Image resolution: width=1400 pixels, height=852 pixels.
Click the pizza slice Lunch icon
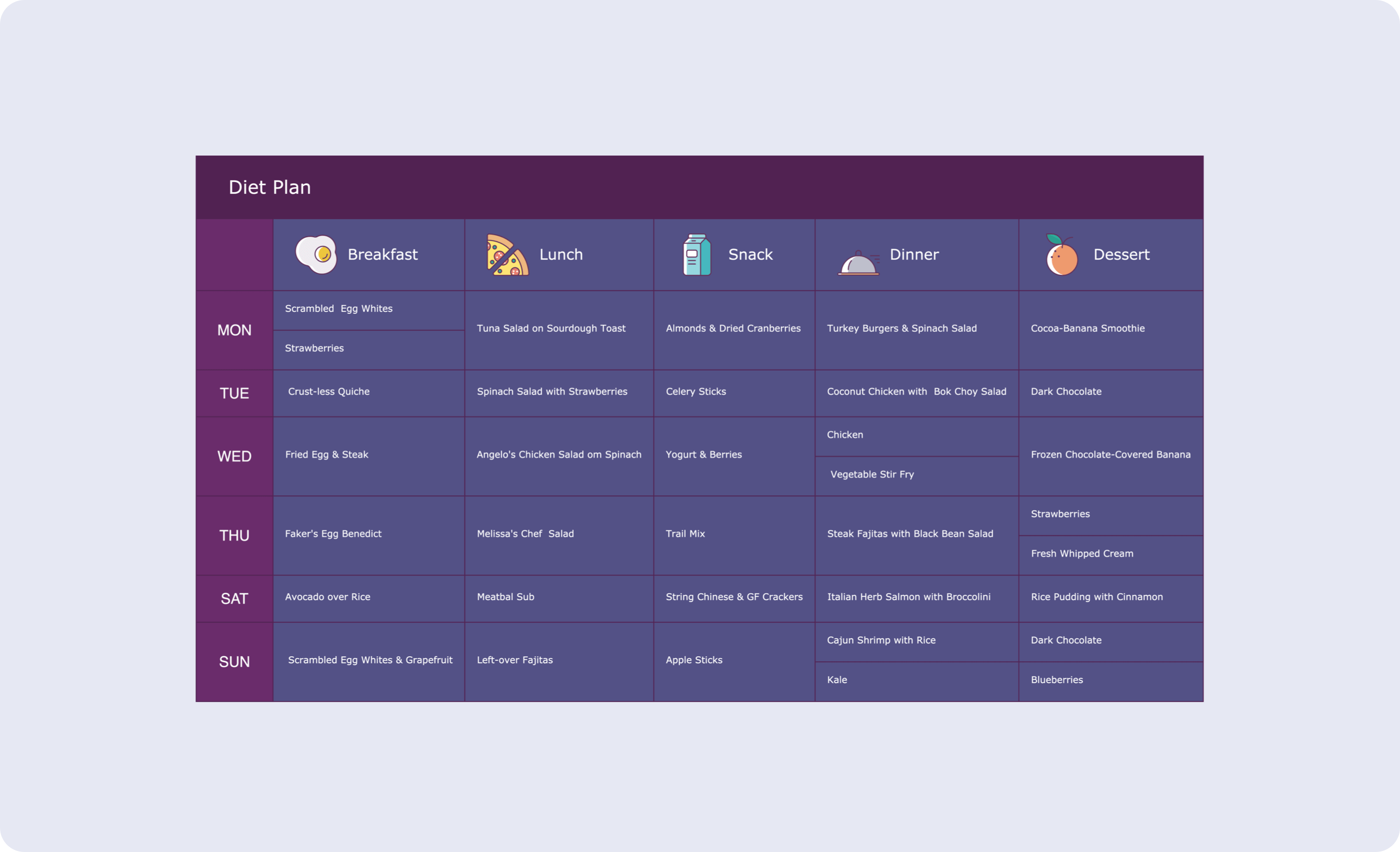click(x=507, y=256)
